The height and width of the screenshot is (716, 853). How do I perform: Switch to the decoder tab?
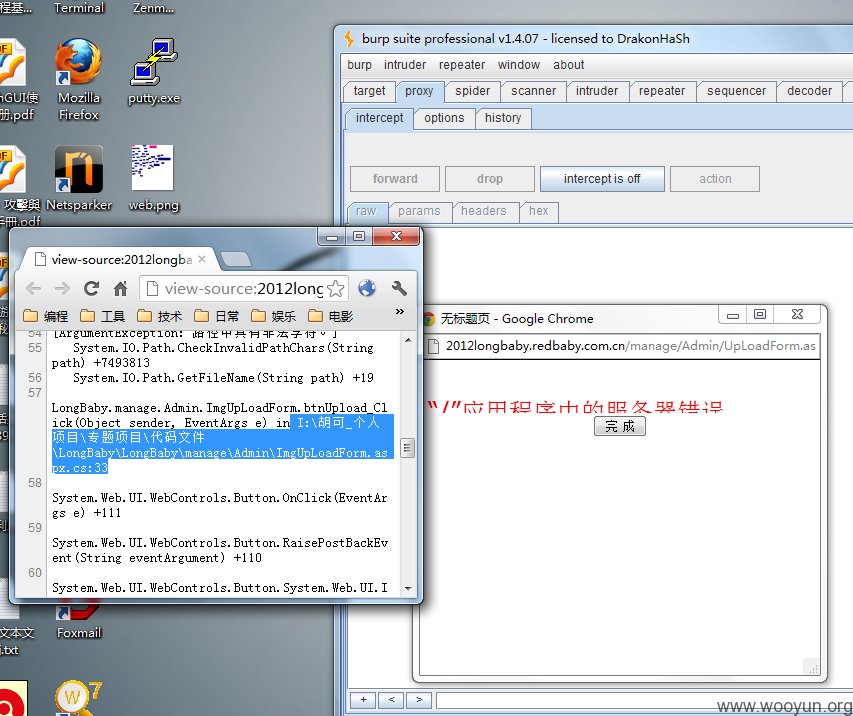[x=809, y=91]
